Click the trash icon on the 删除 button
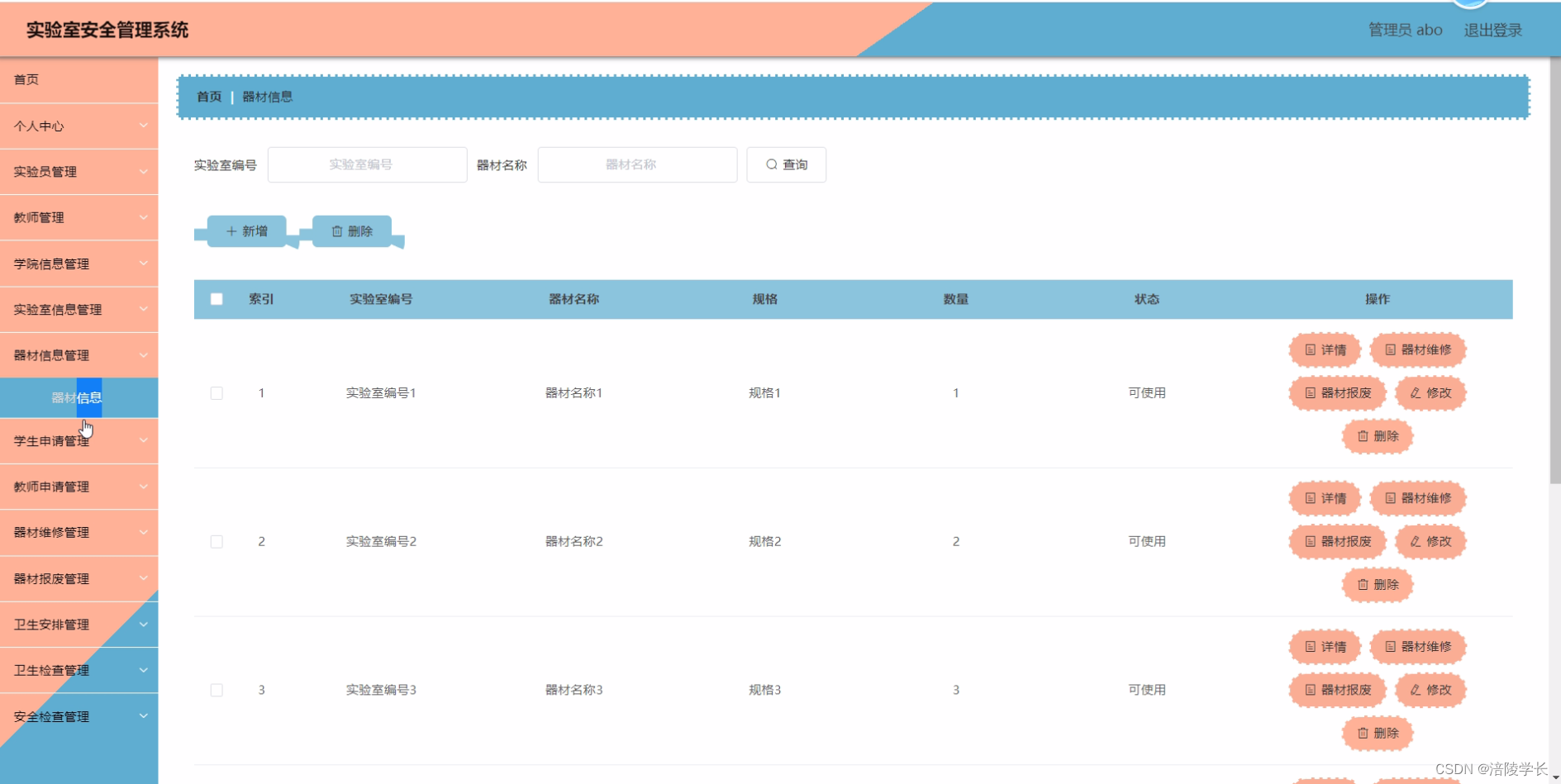This screenshot has height=784, width=1561. click(338, 231)
